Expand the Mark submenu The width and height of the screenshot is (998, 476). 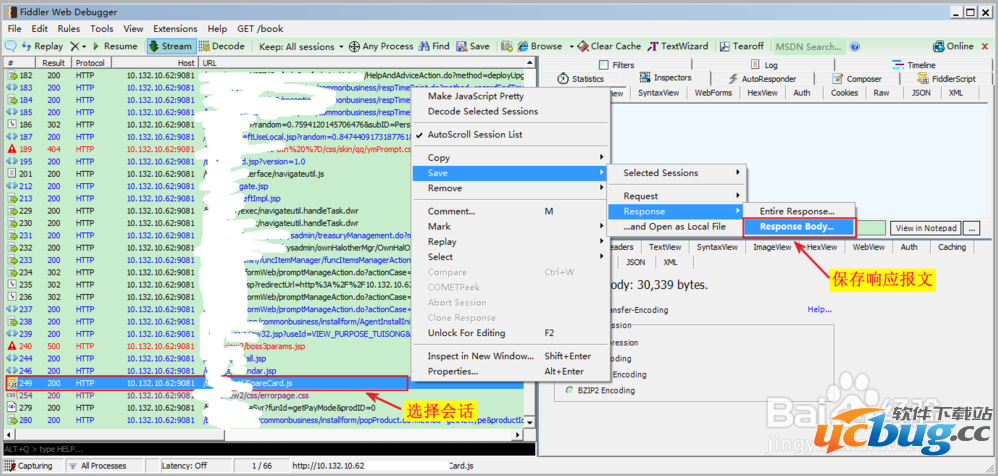[x=510, y=226]
